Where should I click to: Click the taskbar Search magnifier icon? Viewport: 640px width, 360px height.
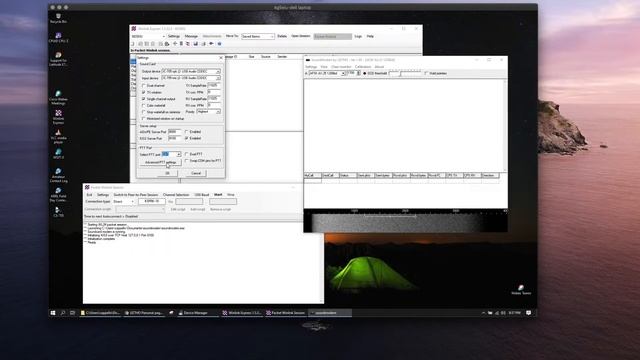coord(63,313)
